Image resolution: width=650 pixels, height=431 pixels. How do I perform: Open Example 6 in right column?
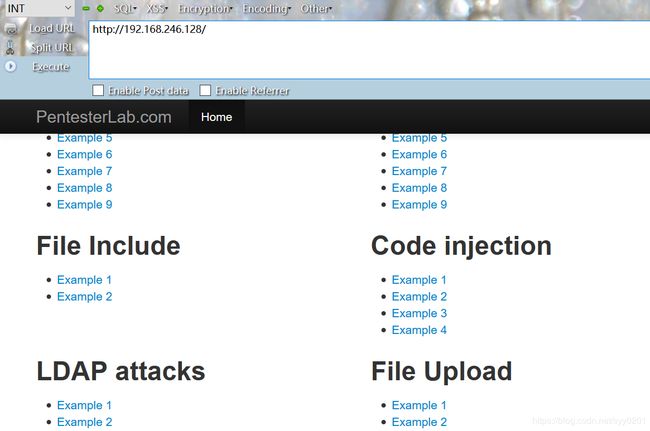click(x=419, y=155)
